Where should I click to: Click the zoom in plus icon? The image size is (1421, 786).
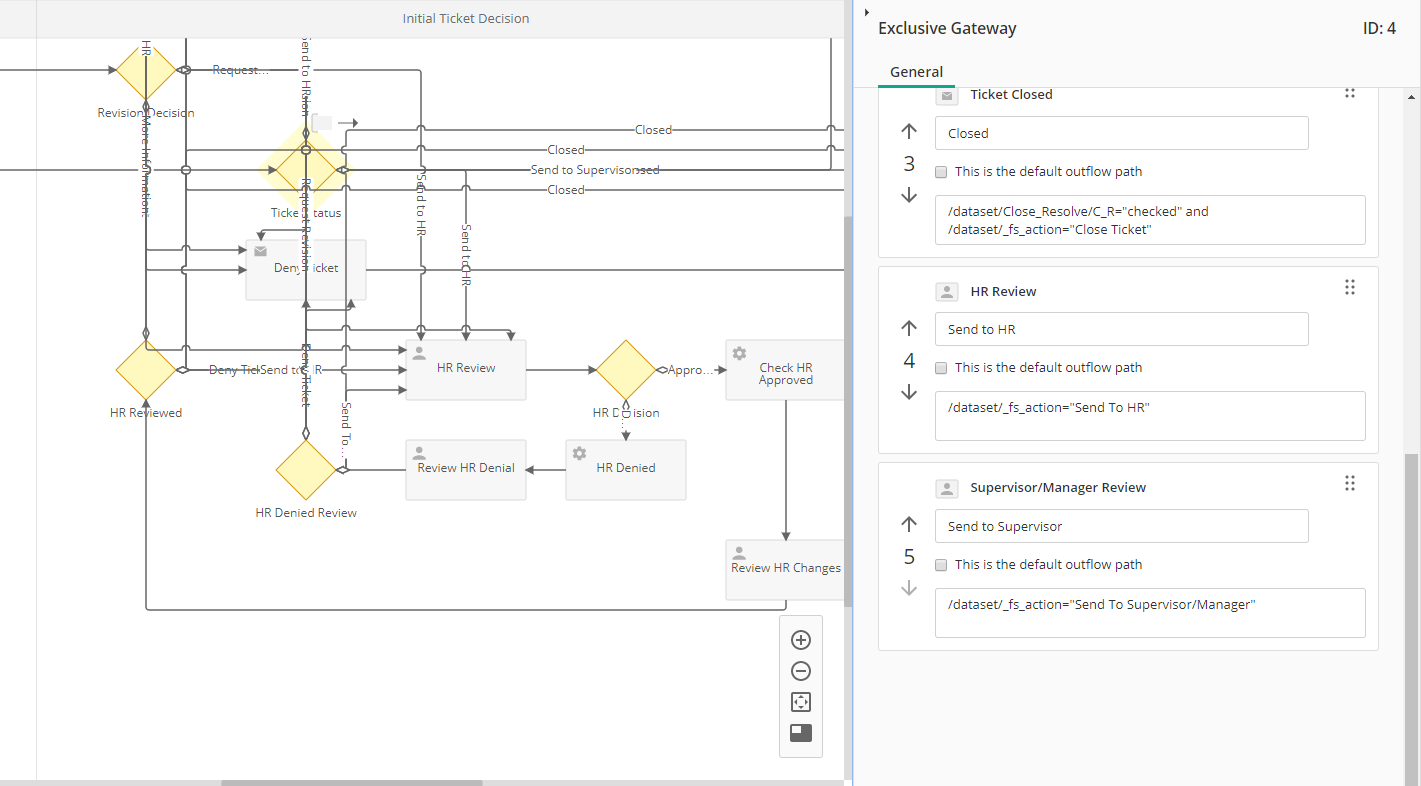pyautogui.click(x=800, y=640)
